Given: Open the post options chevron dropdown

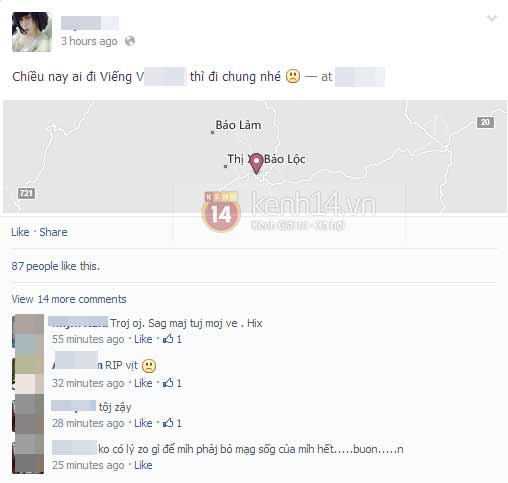Looking at the screenshot, I should [492, 18].
